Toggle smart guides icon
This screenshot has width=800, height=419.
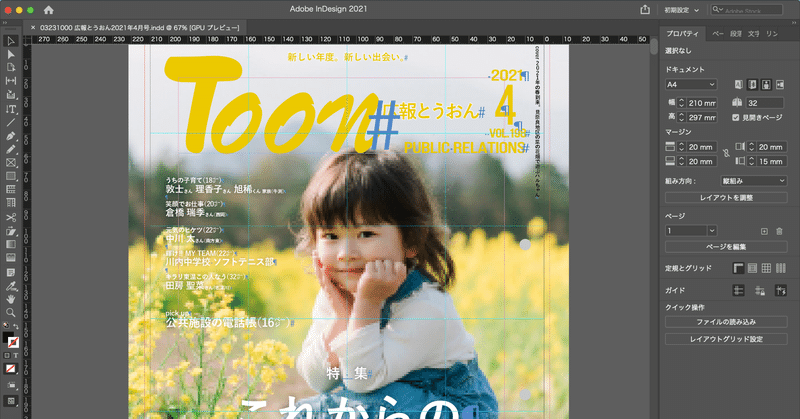(x=781, y=290)
